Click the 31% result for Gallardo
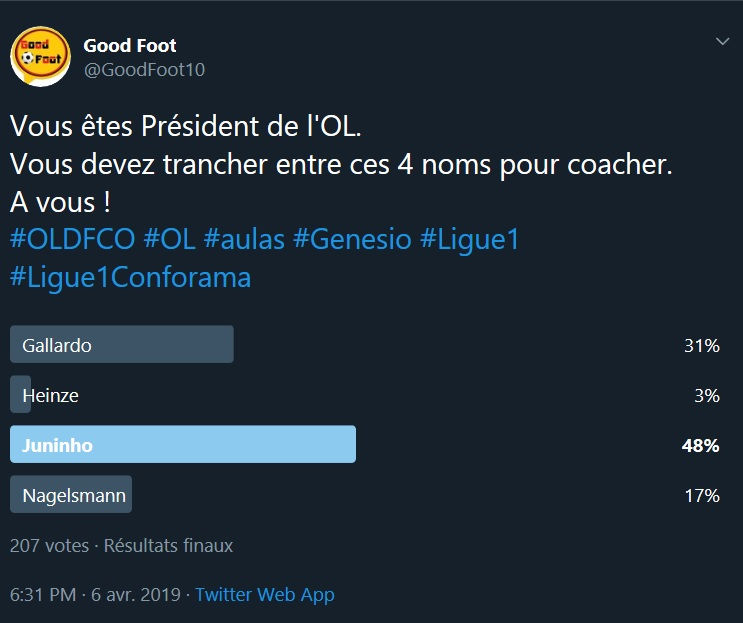 pos(702,345)
